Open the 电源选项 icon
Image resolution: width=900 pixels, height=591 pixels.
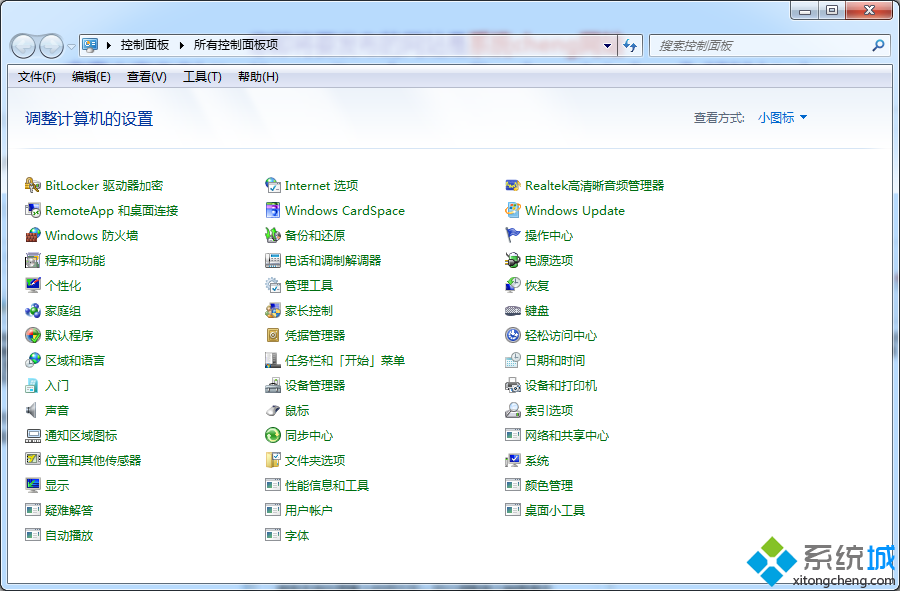[513, 260]
